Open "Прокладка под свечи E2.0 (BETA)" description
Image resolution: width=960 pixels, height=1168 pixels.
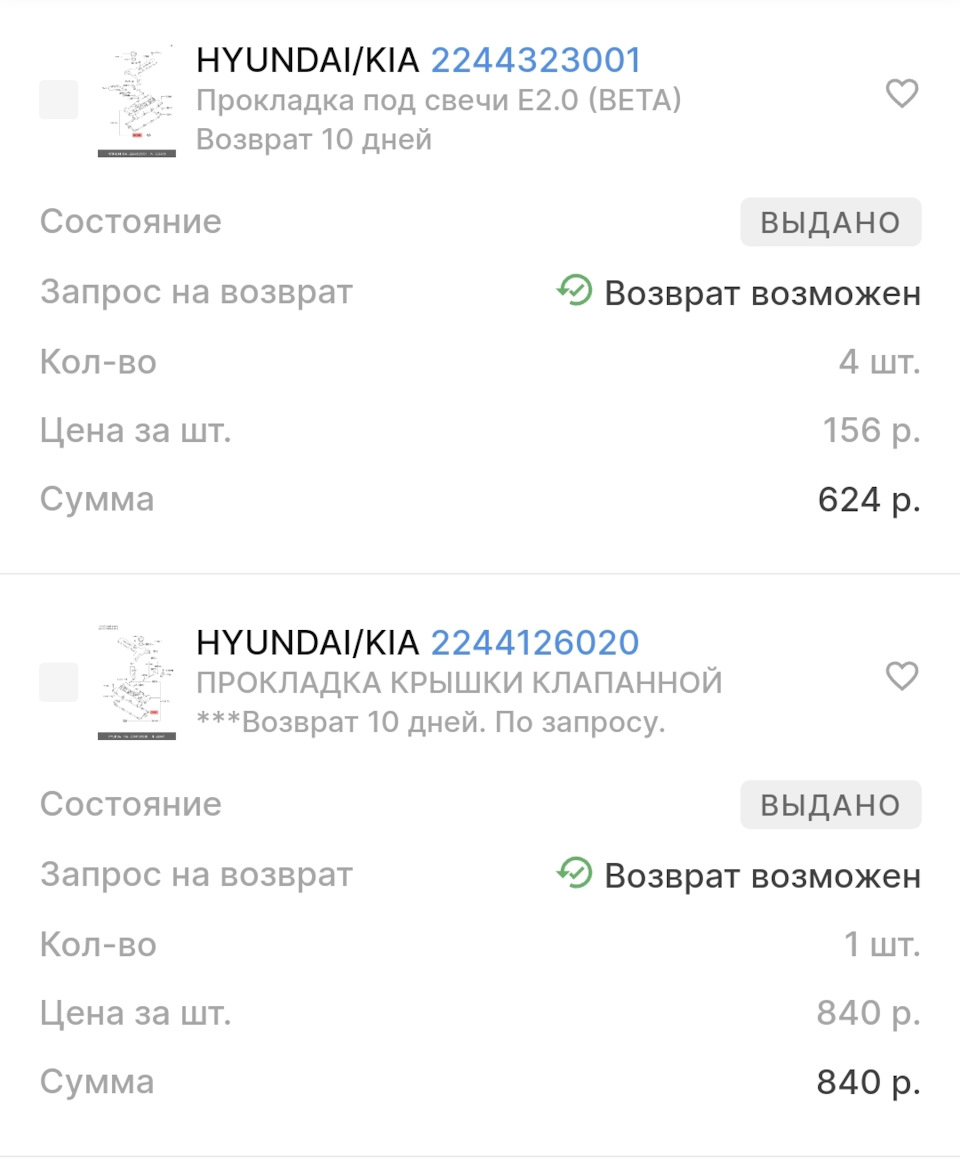pyautogui.click(x=438, y=101)
